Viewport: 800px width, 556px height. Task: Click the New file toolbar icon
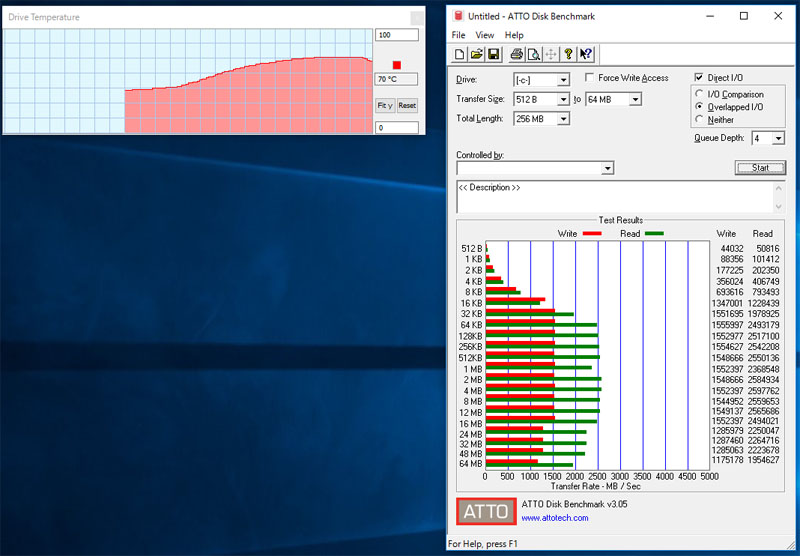pos(459,54)
